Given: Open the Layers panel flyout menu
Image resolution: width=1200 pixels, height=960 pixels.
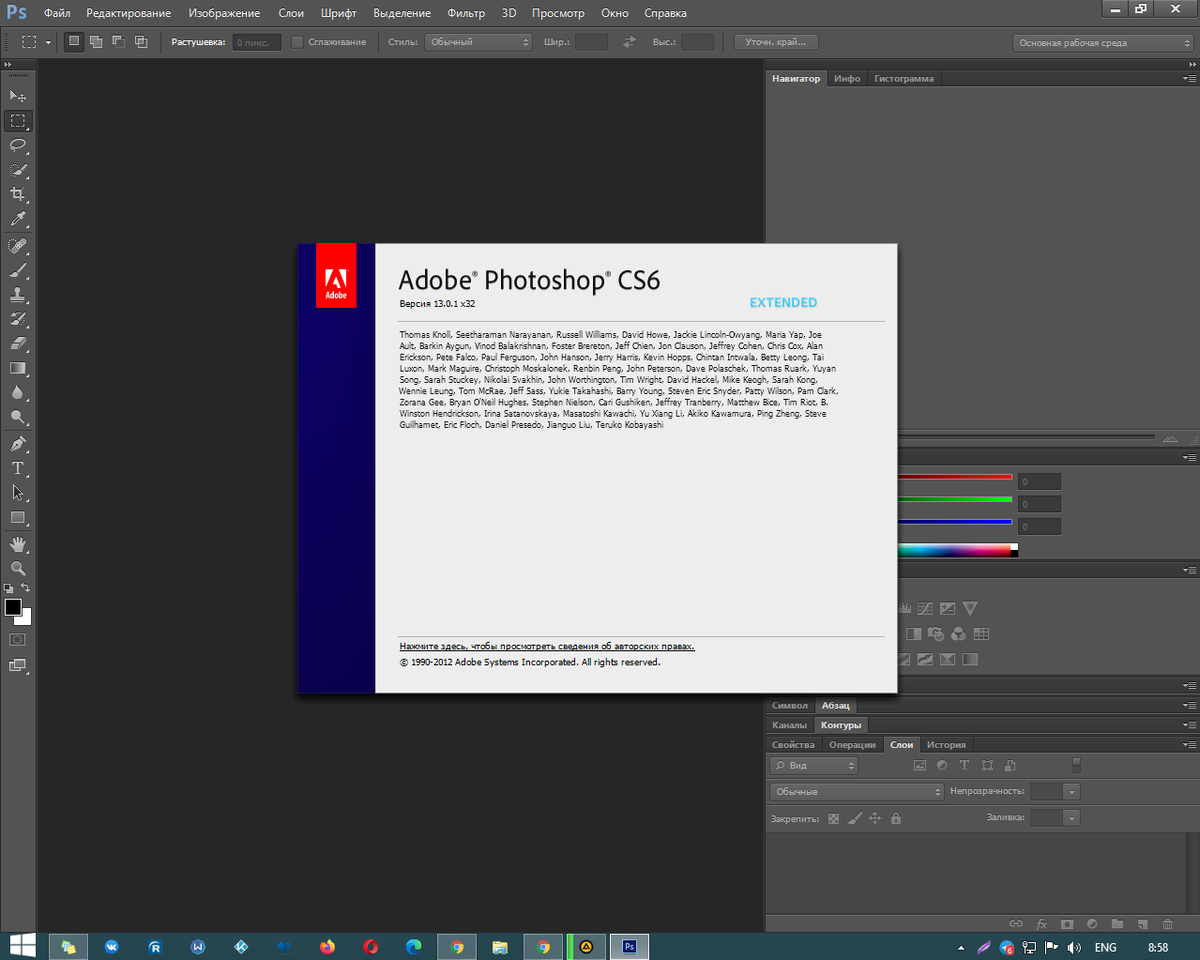Looking at the screenshot, I should (x=1189, y=744).
